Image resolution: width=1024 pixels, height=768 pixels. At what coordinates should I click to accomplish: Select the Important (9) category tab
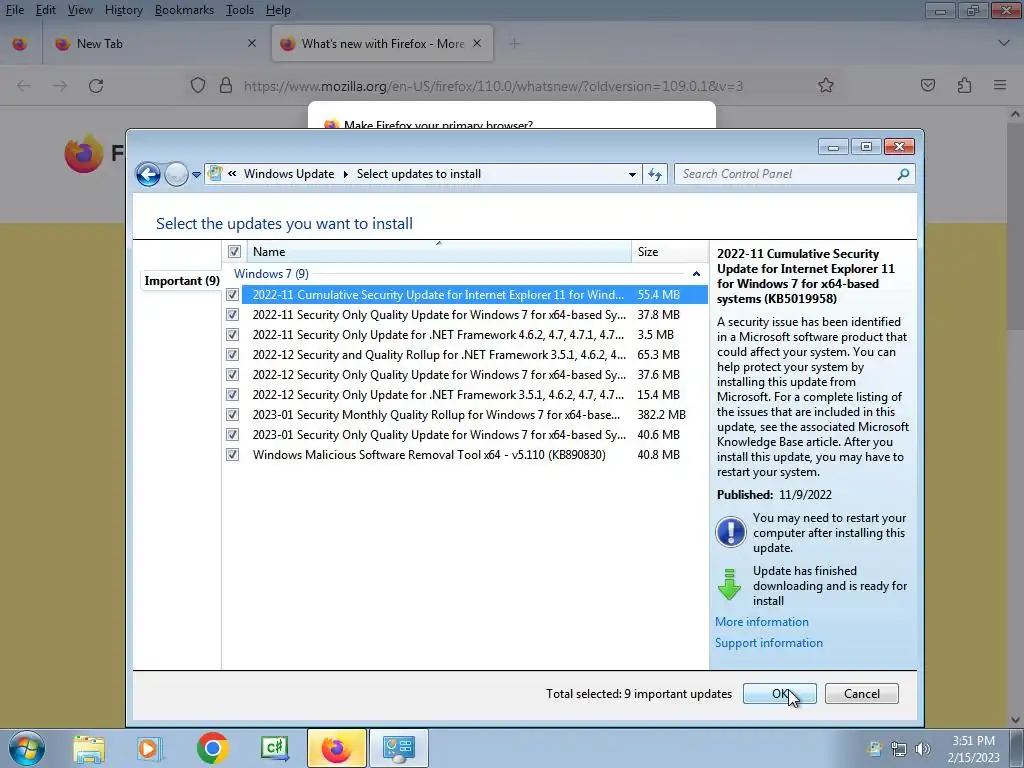[x=182, y=281]
